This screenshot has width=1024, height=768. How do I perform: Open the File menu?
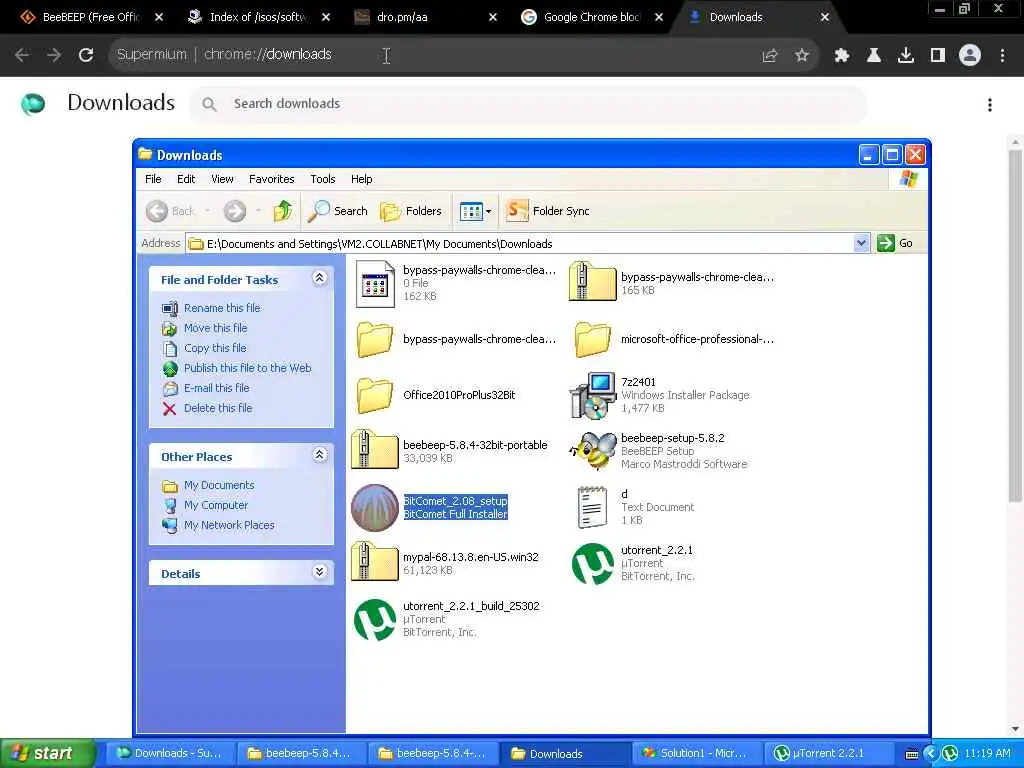[x=153, y=179]
